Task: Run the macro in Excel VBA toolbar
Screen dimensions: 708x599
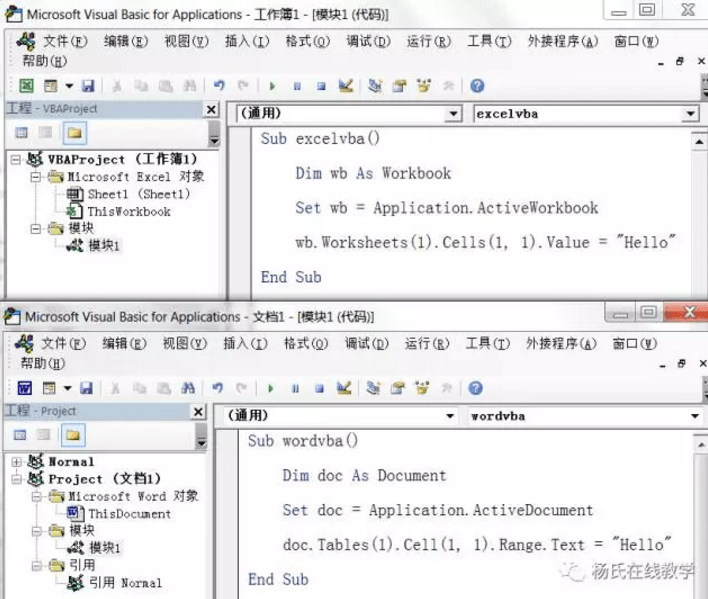Action: coord(272,86)
